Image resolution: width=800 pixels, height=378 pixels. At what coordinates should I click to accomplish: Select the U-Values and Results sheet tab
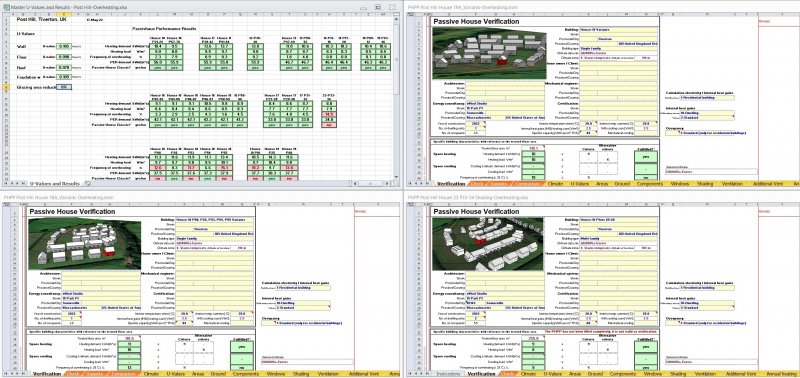click(55, 184)
